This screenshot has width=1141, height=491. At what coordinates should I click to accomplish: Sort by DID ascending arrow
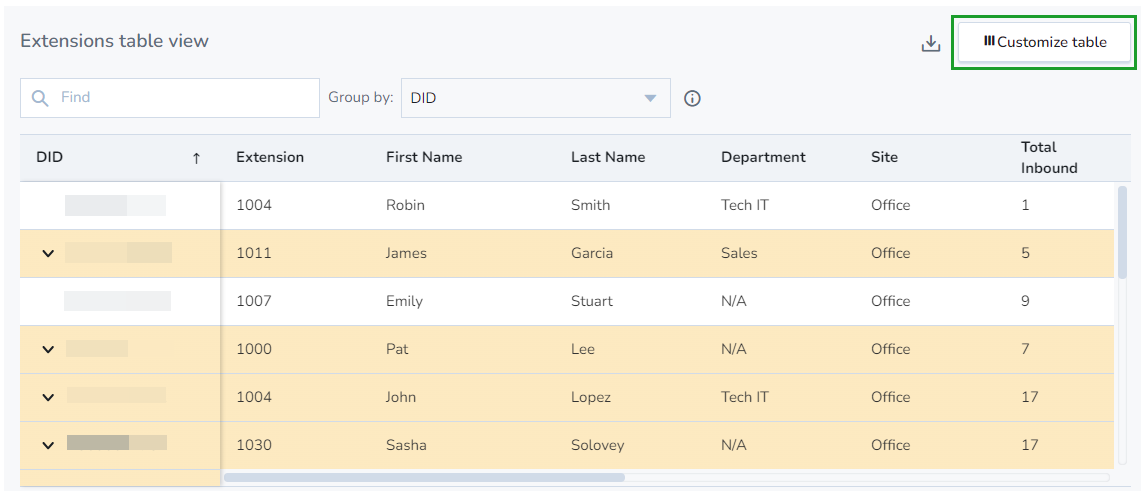(x=196, y=158)
